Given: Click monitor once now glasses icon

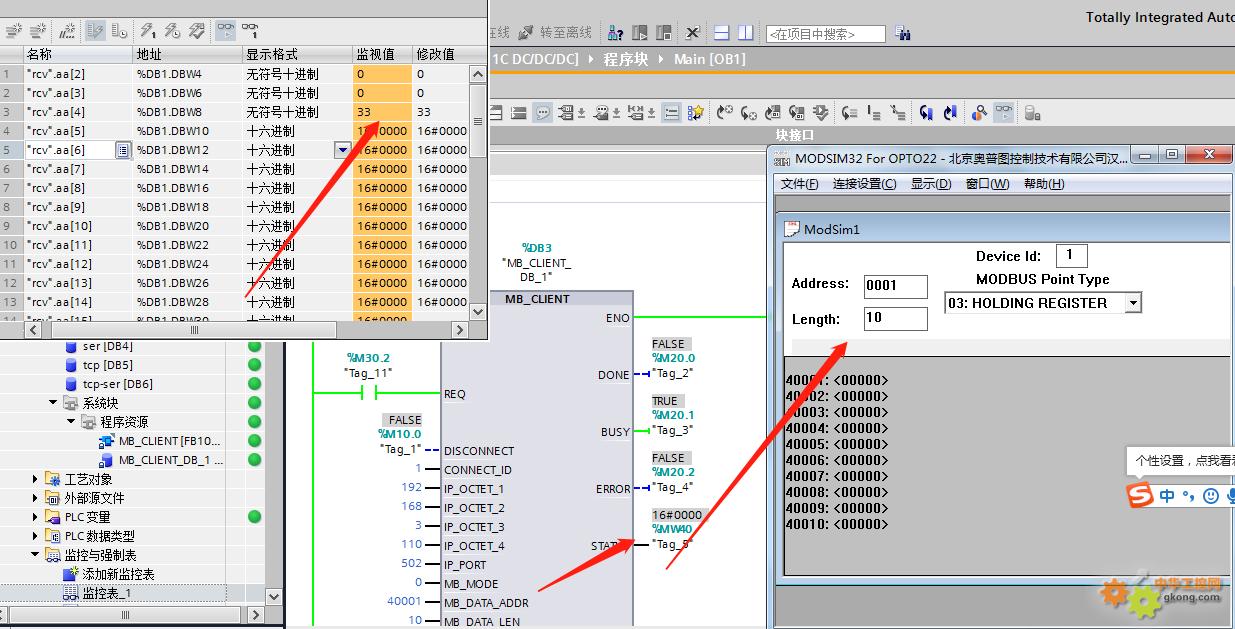Looking at the screenshot, I should click(x=250, y=31).
